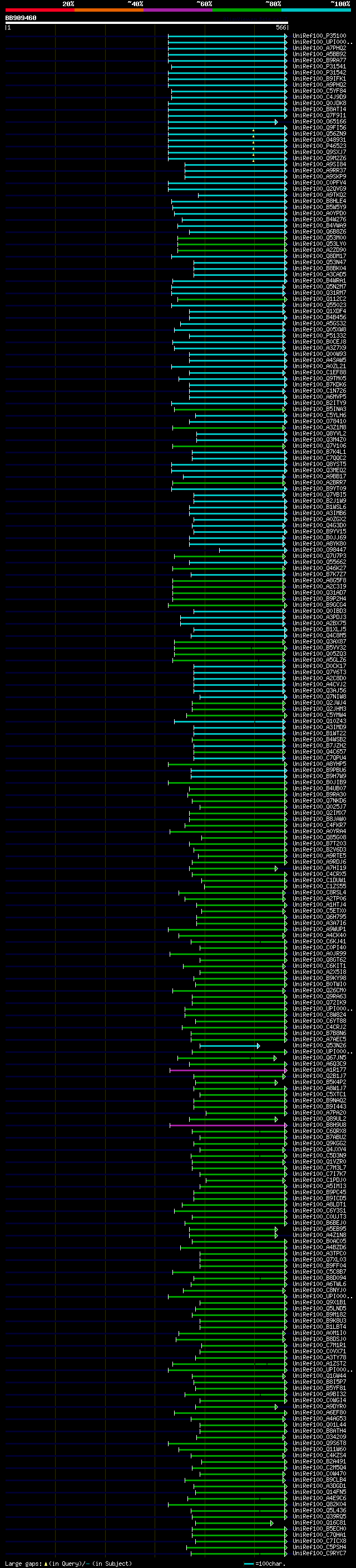The width and height of the screenshot is (356, 1568).
Task: Select the UniRef100_Q72IK9 label
Action: point(319,1002)
